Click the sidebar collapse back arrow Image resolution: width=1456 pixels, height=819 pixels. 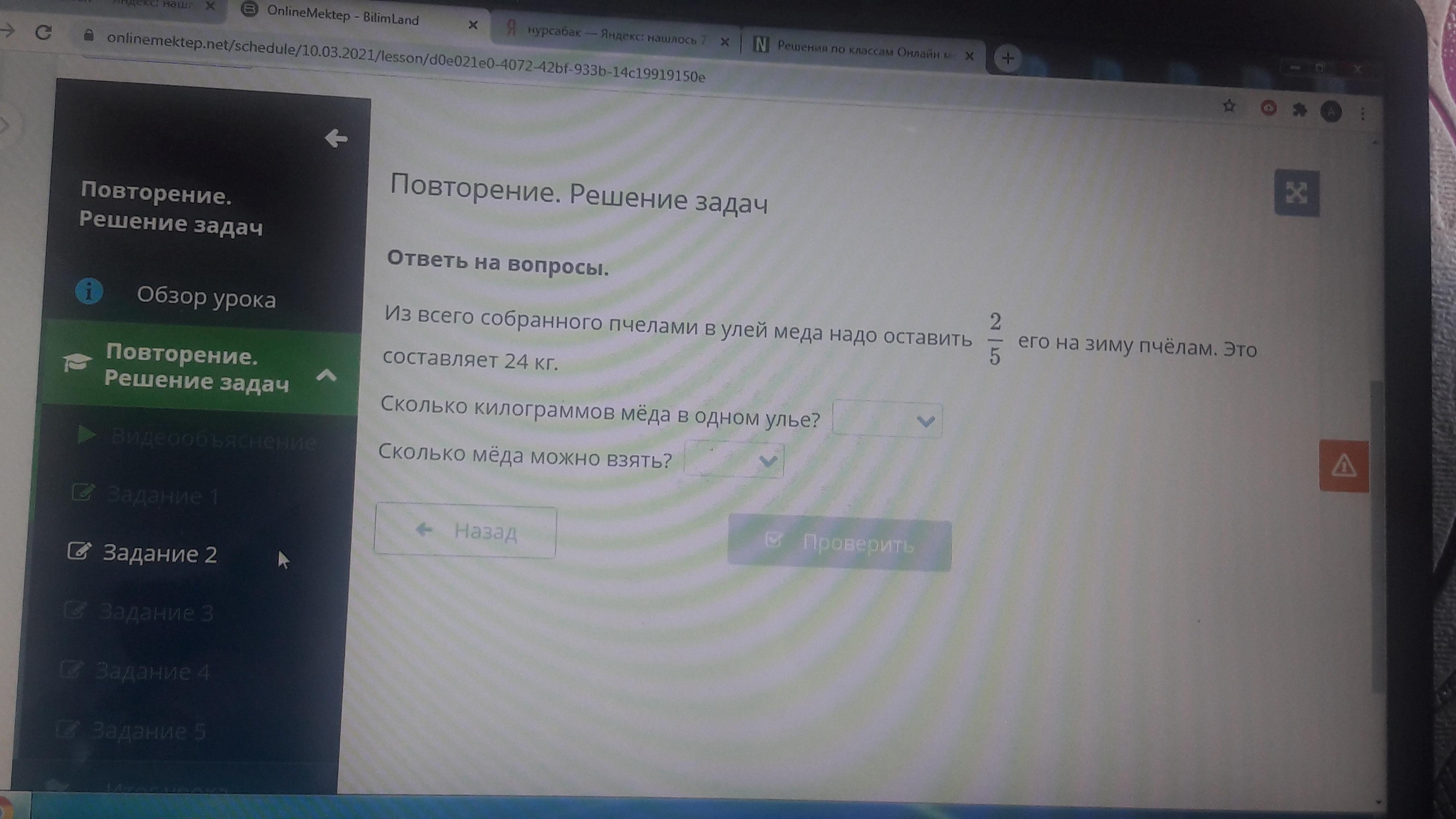point(336,138)
